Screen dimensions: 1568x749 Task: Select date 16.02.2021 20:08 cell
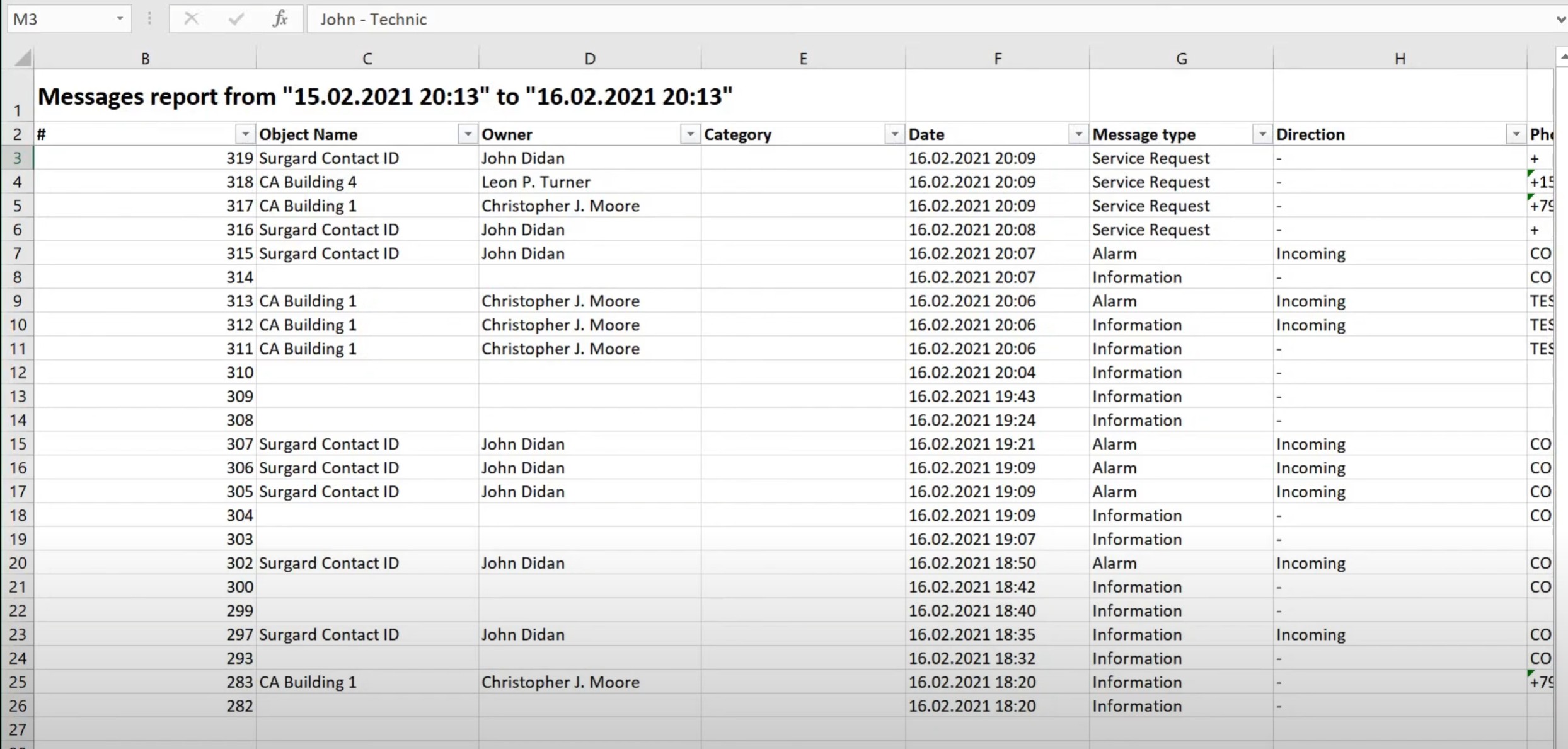(x=998, y=230)
